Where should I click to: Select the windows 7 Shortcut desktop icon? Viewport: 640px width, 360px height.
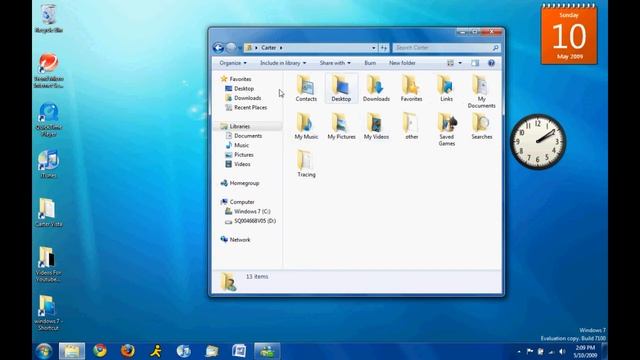click(48, 312)
